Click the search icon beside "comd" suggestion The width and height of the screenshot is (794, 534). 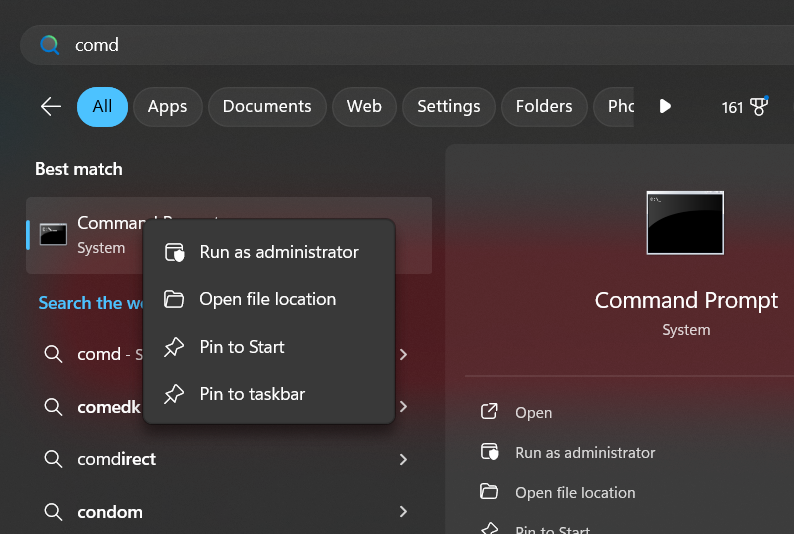(x=53, y=354)
